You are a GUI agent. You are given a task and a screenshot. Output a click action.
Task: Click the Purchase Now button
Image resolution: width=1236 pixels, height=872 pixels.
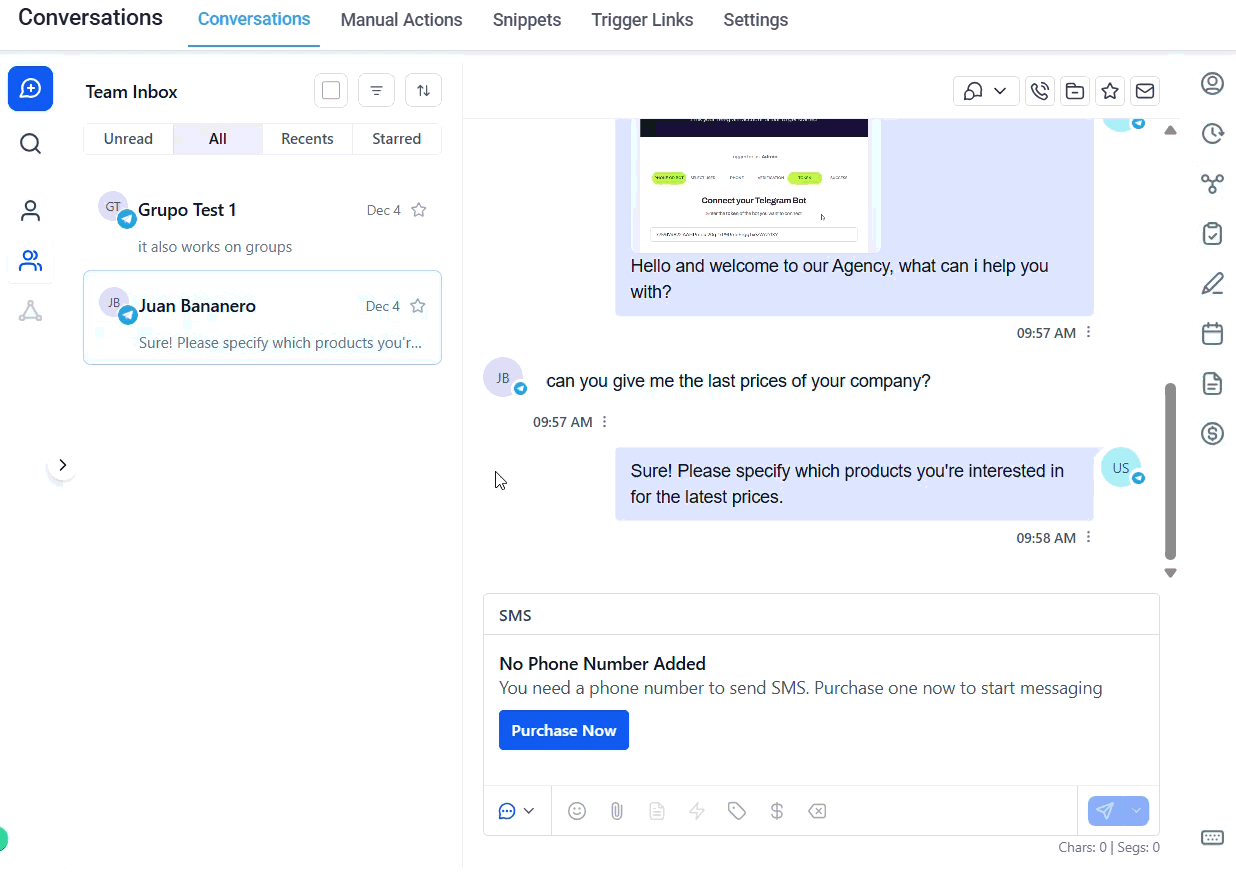[x=564, y=730]
